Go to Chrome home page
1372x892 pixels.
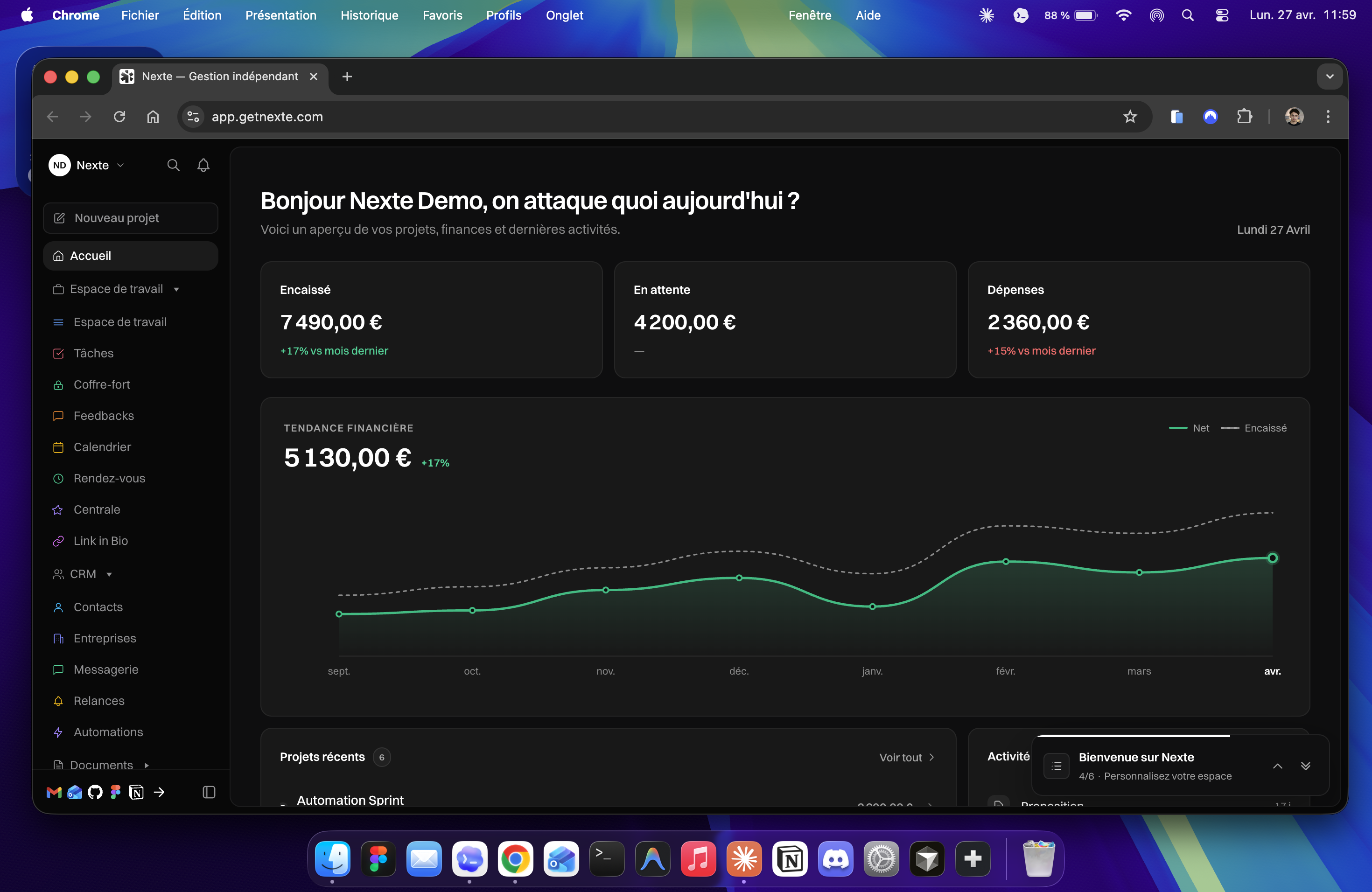point(153,117)
